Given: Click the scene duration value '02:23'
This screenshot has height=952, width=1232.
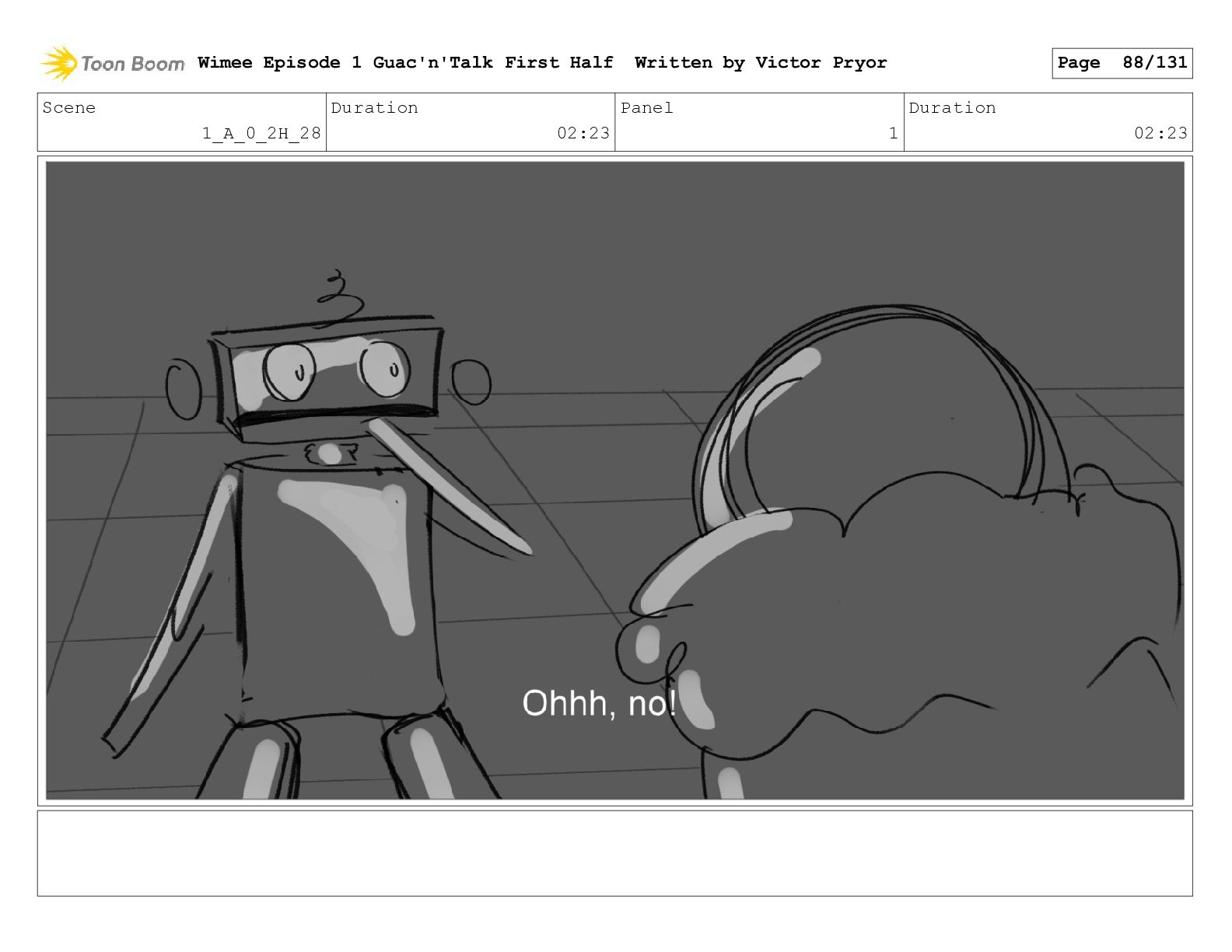Looking at the screenshot, I should coord(583,133).
